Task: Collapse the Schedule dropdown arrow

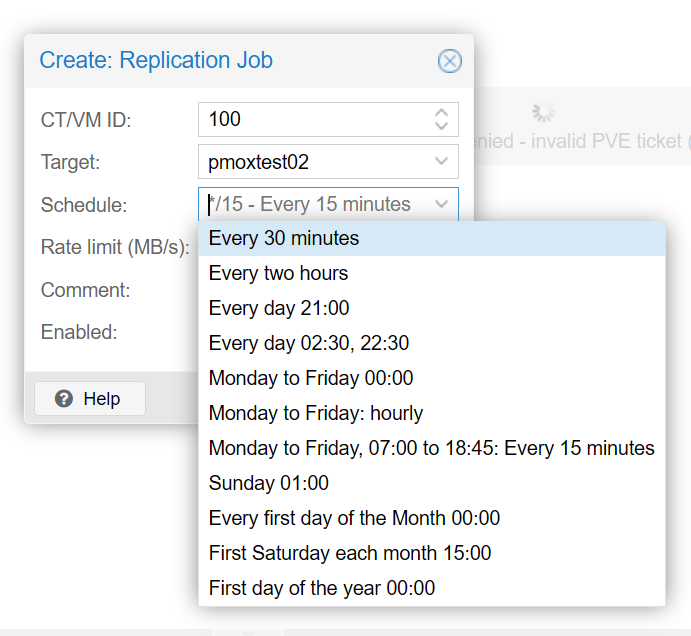Action: pos(442,204)
